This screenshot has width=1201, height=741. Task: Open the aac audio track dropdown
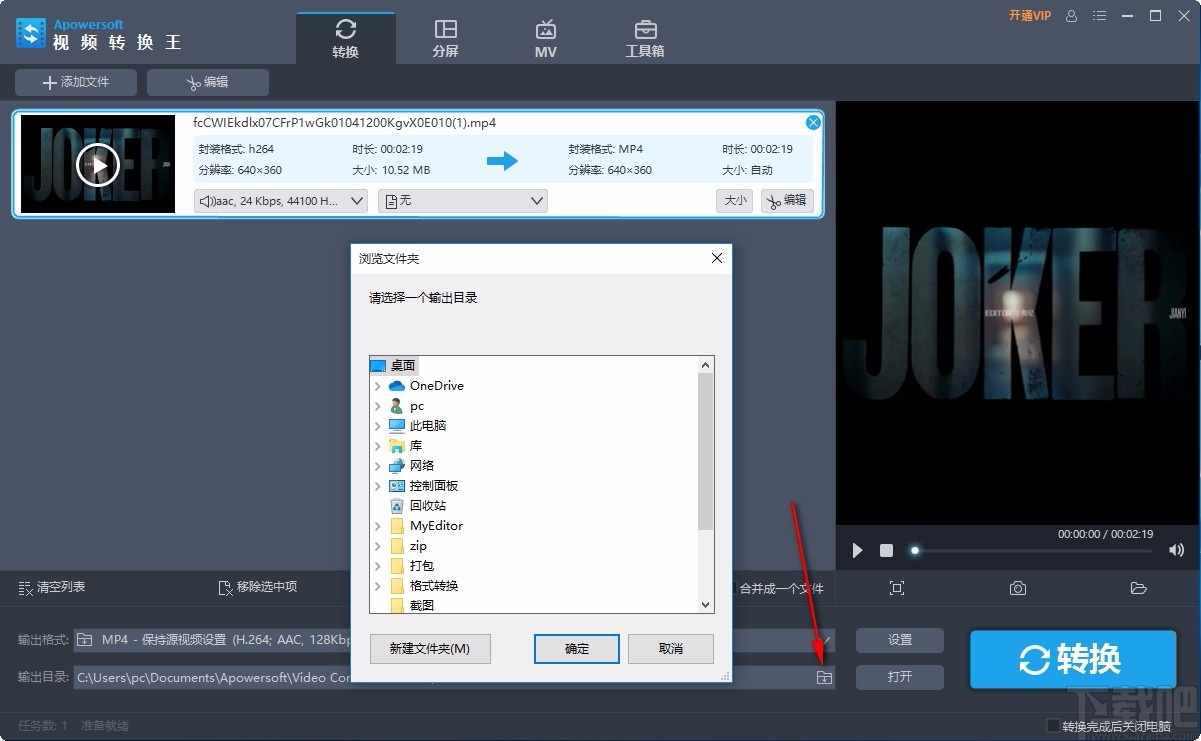279,200
